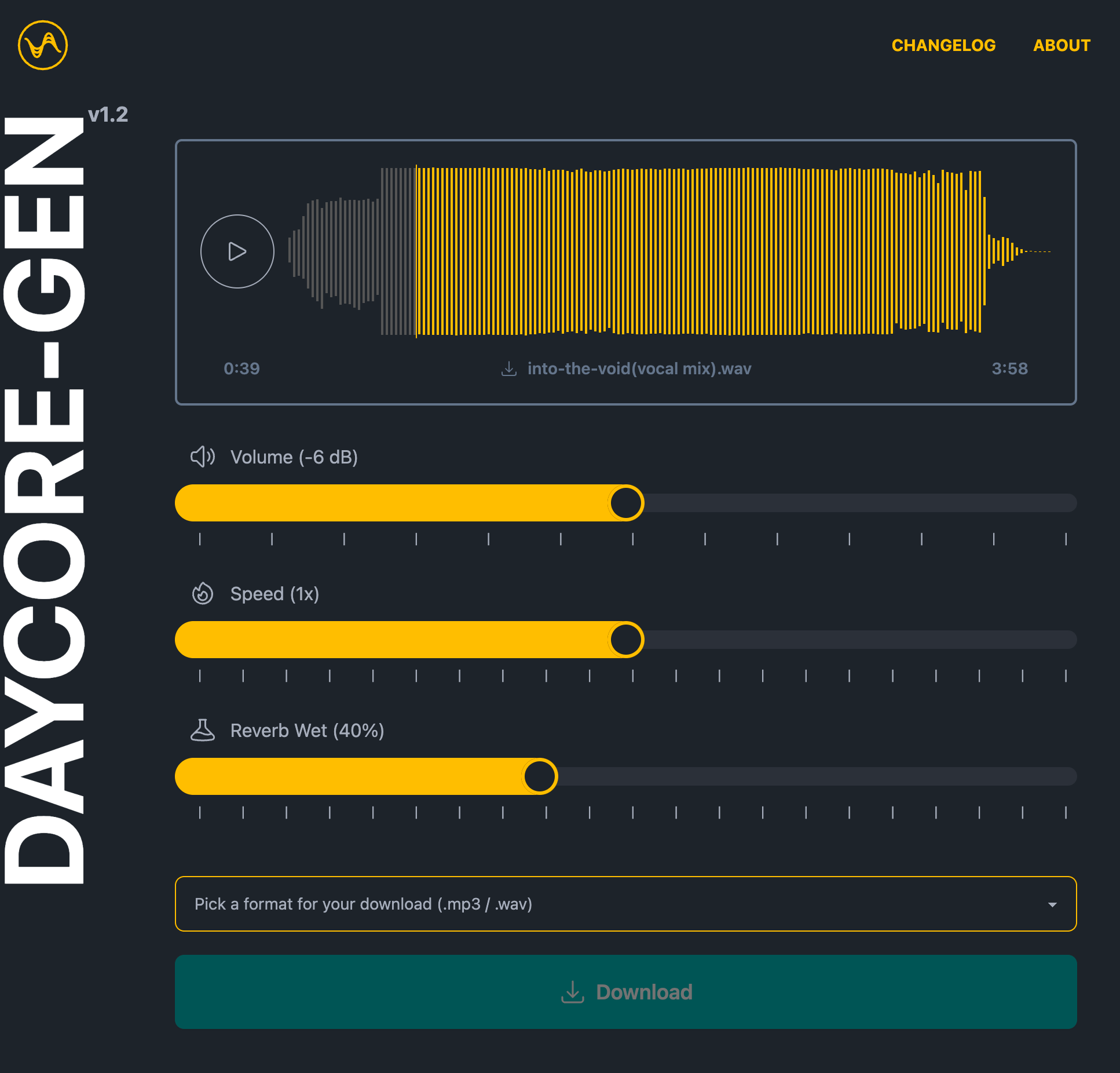The width and height of the screenshot is (1120, 1073).
Task: Click the flask icon next to Reverb Wet
Action: [202, 731]
